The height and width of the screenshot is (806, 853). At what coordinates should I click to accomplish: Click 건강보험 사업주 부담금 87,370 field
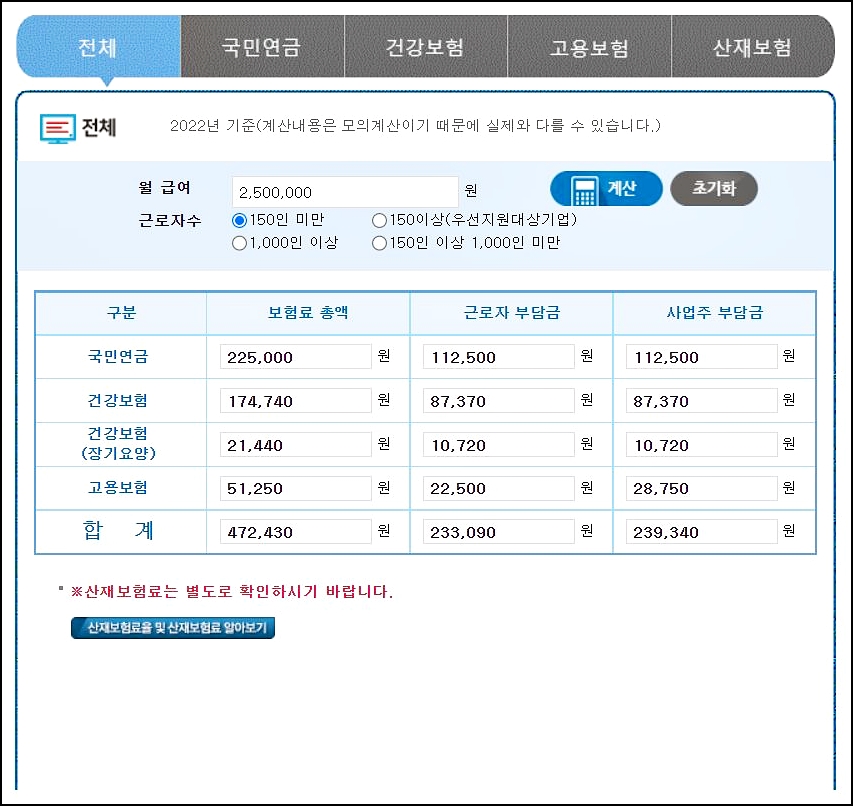click(x=701, y=401)
